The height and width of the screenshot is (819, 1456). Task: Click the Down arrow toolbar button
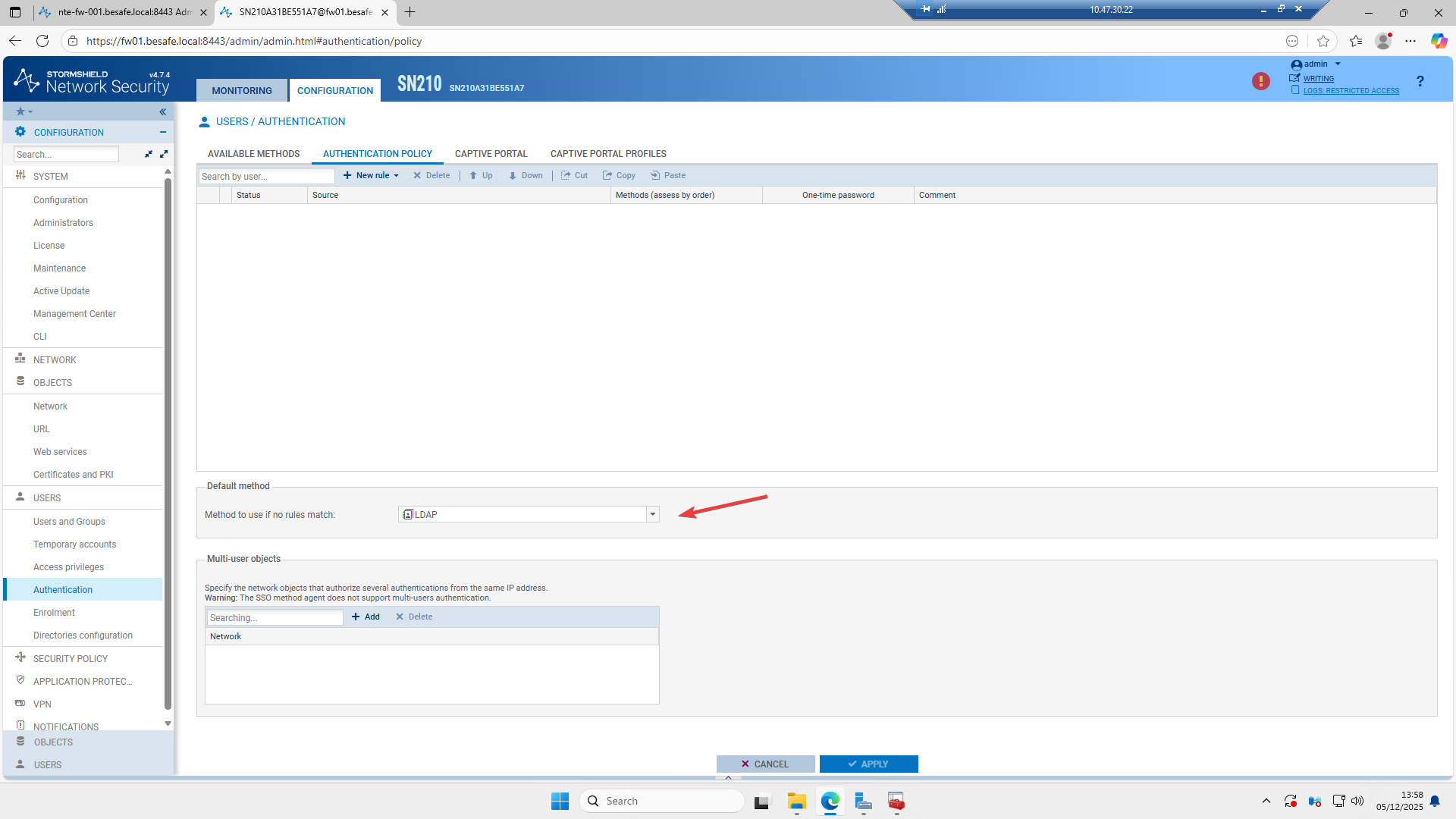[x=526, y=175]
